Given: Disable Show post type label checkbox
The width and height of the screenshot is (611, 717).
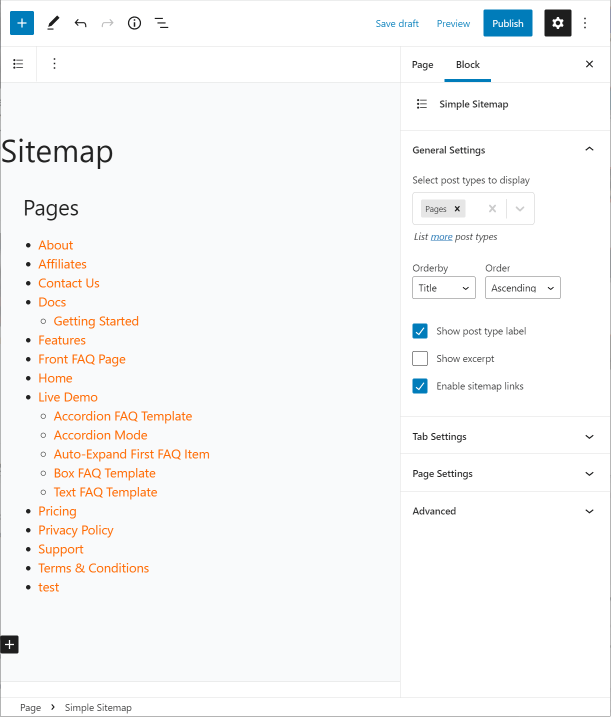Looking at the screenshot, I should pos(420,331).
